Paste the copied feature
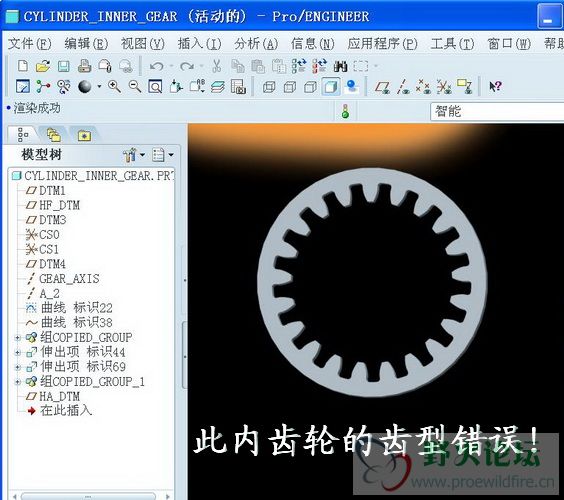Screen dimensions: 564x500 tap(258, 66)
